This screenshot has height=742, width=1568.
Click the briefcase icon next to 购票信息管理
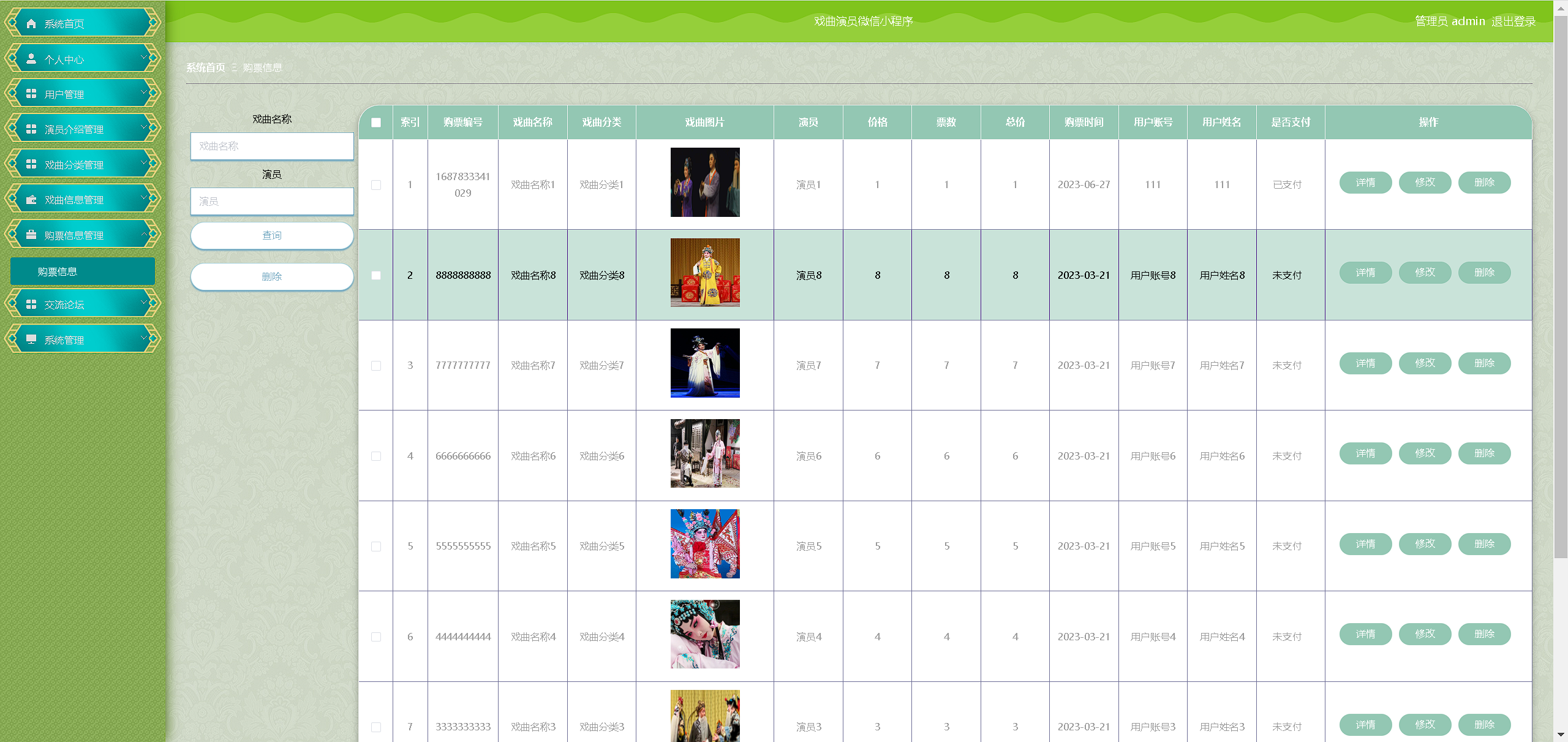[31, 235]
